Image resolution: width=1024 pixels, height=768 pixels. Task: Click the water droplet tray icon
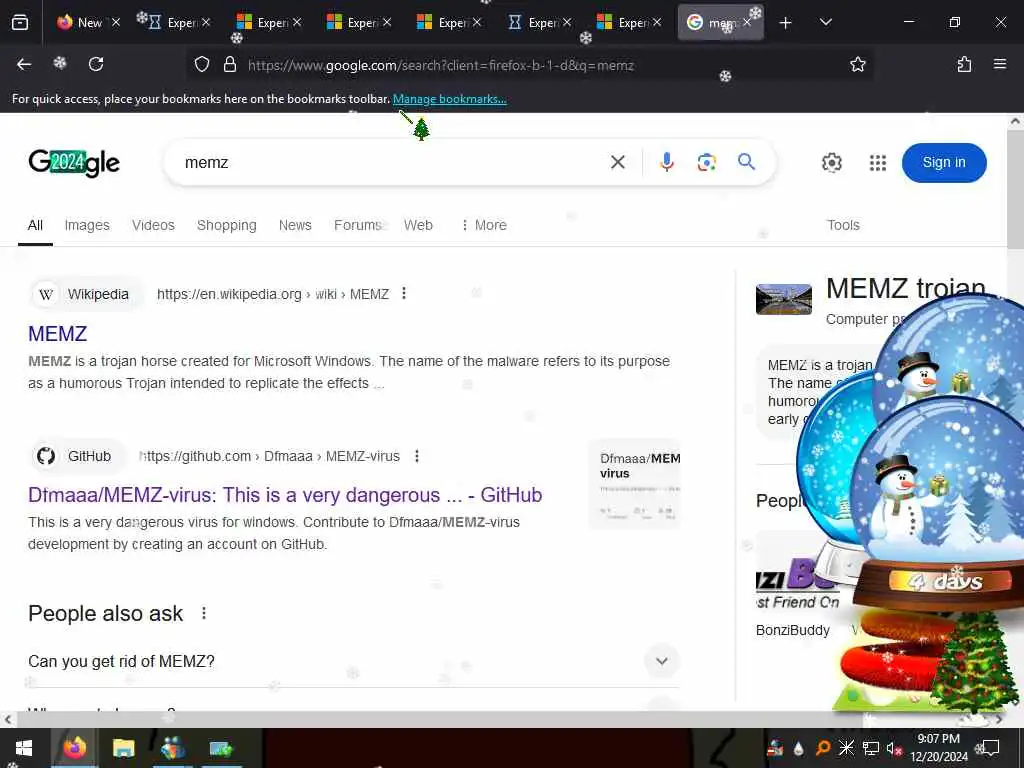tap(799, 748)
